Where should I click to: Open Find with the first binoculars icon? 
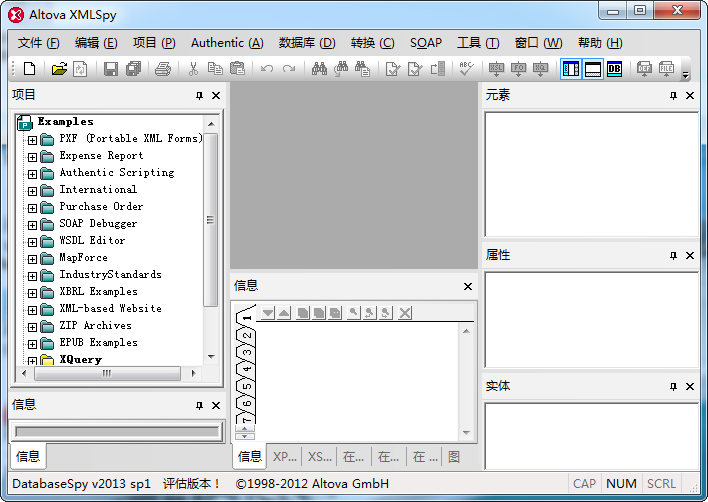pos(319,69)
